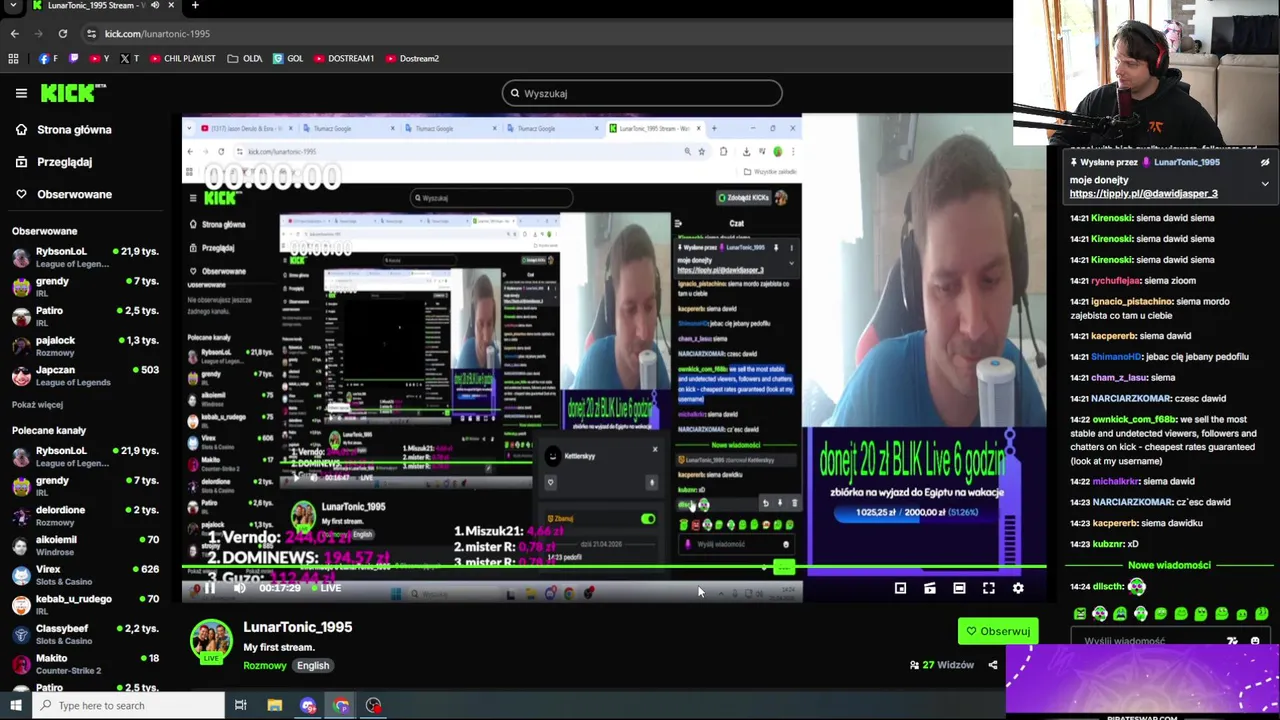Click the green KICK logo
The width and height of the screenshot is (1280, 720).
(x=73, y=93)
